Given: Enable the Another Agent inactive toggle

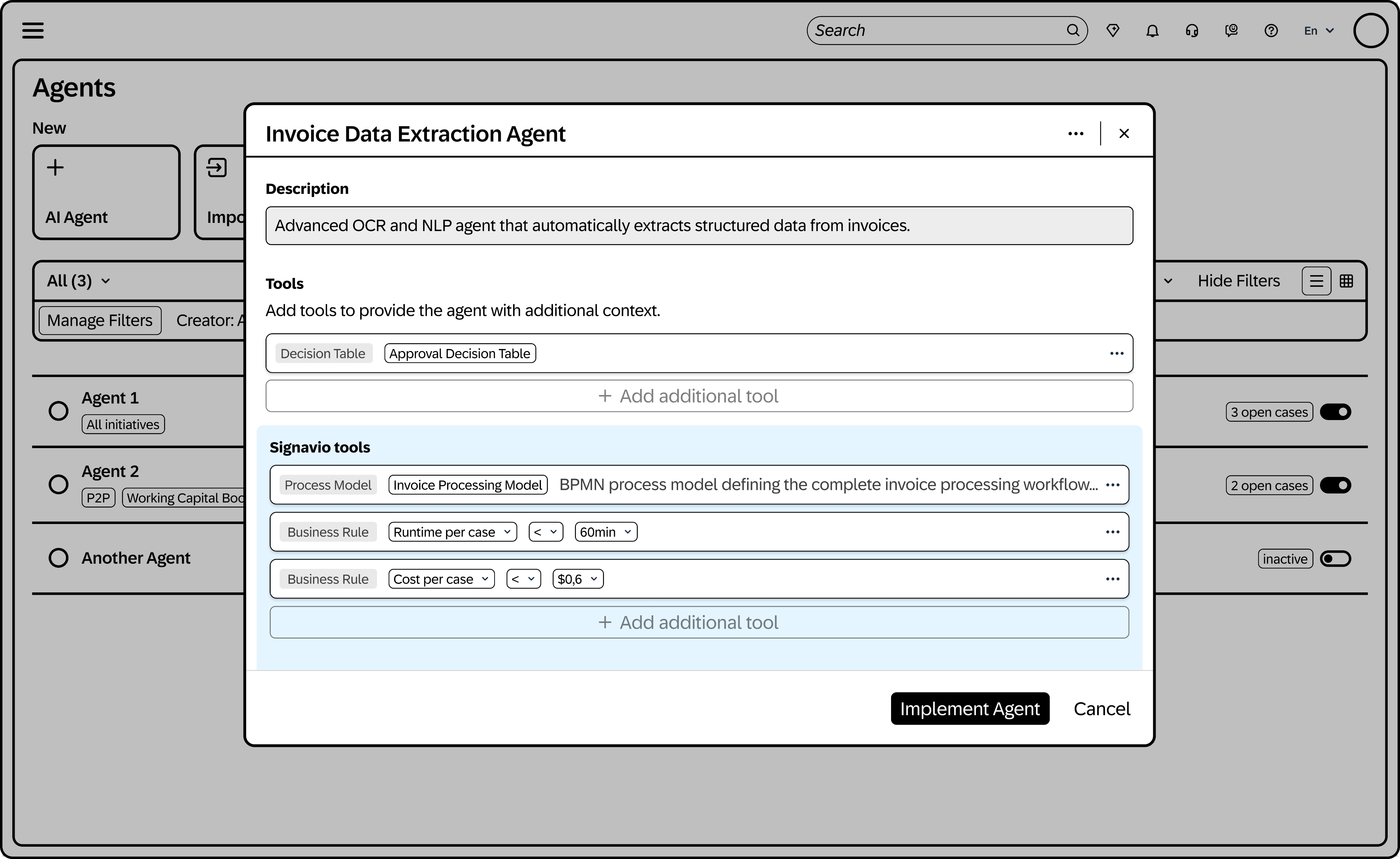Looking at the screenshot, I should click(1335, 559).
